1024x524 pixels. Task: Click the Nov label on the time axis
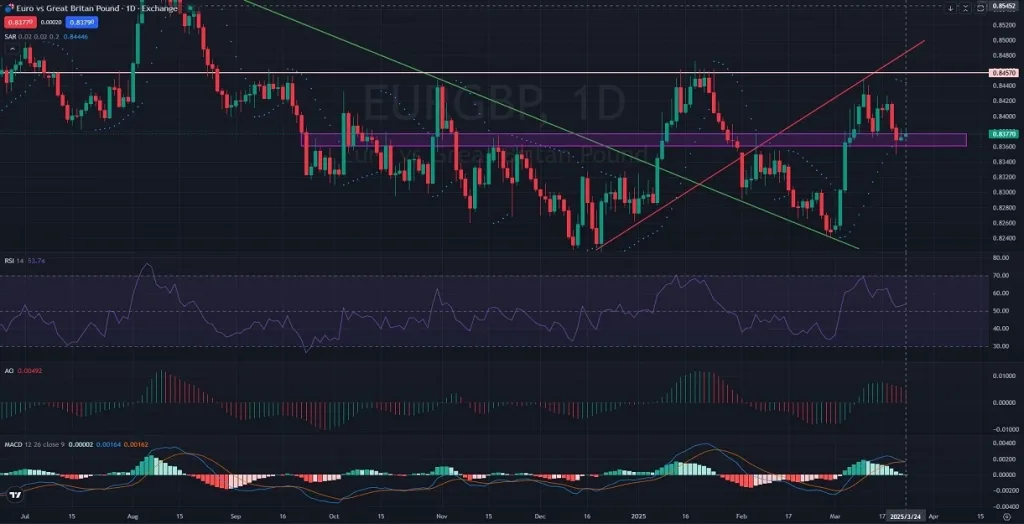tap(442, 516)
